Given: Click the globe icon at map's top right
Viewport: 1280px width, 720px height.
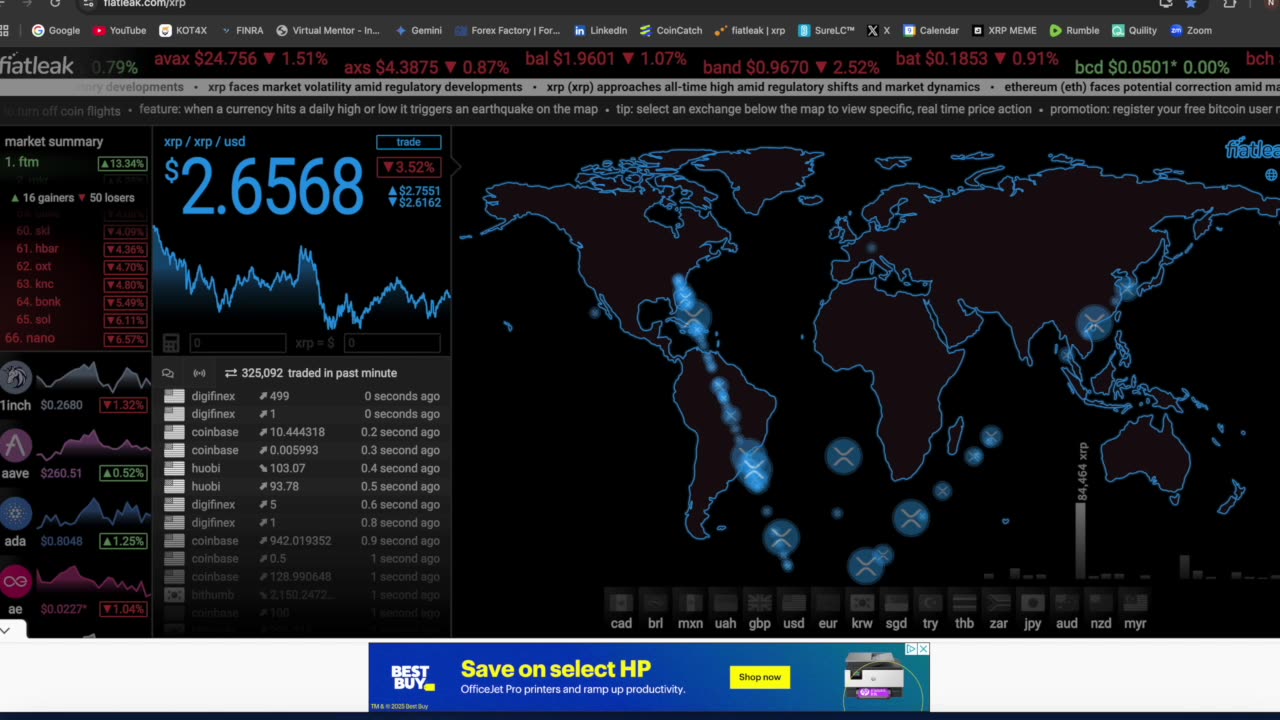Looking at the screenshot, I should click(x=1271, y=175).
